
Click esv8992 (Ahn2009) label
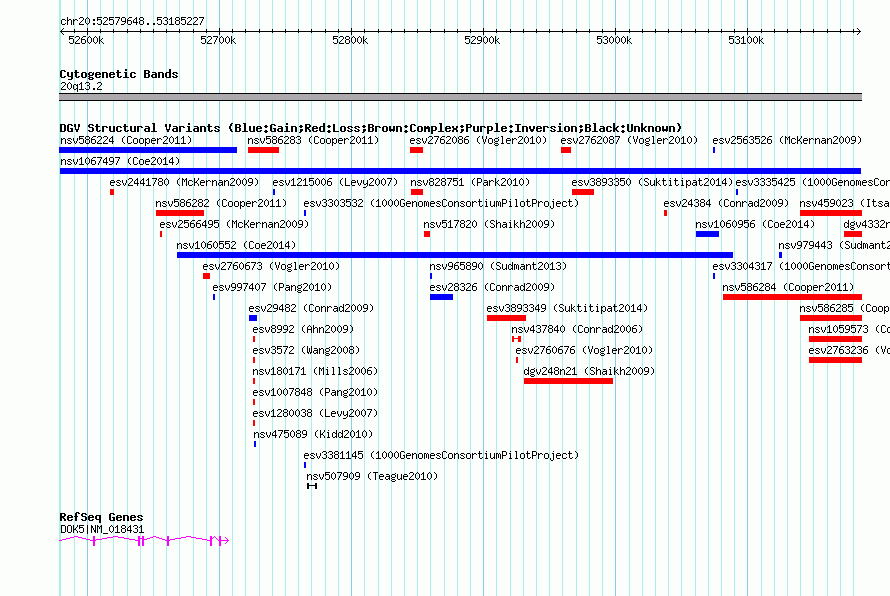coord(303,329)
